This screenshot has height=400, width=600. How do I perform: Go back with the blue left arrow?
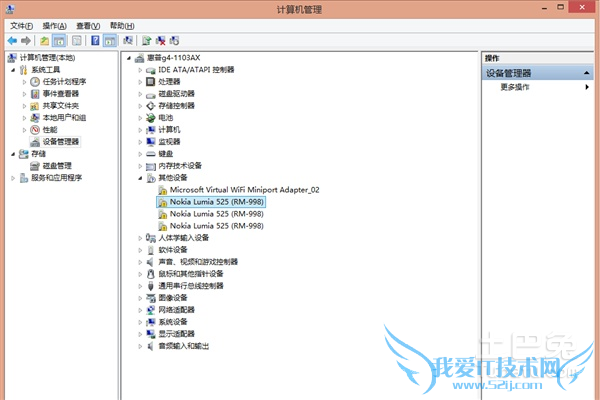click(12, 41)
